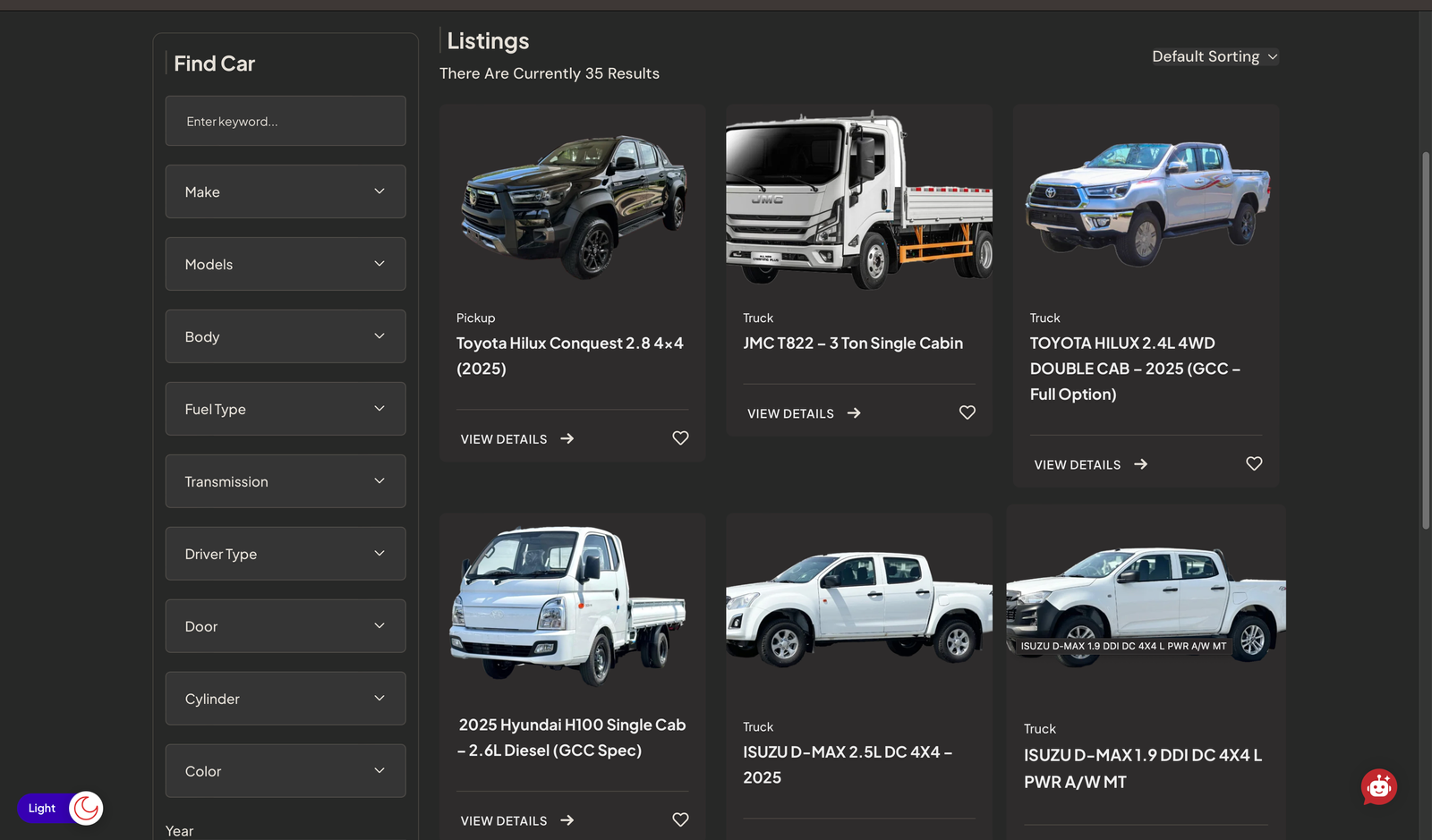Click the Find Car heading
Image resolution: width=1432 pixels, height=840 pixels.
pos(215,64)
